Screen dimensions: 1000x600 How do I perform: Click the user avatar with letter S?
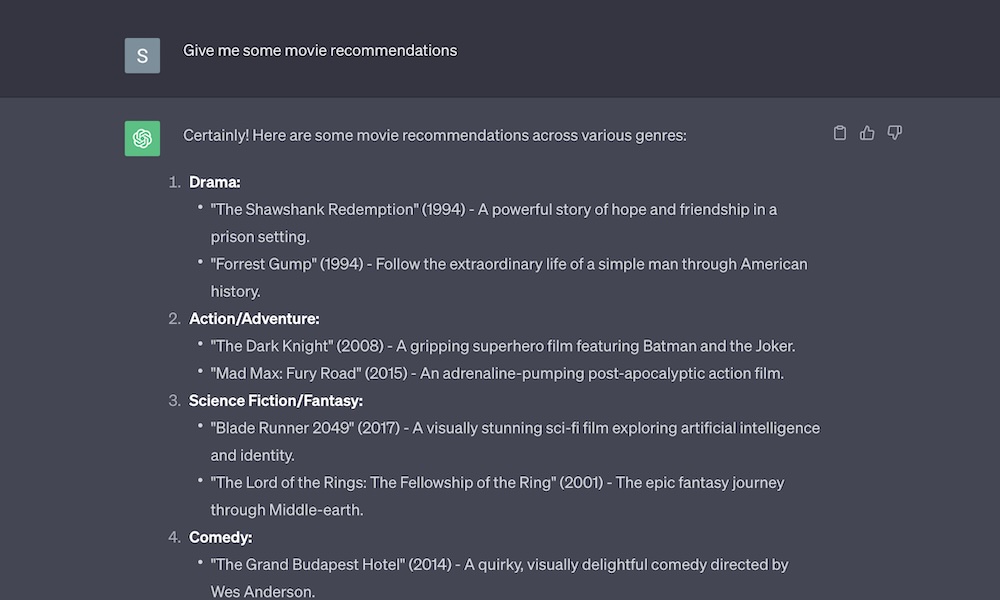pos(142,55)
